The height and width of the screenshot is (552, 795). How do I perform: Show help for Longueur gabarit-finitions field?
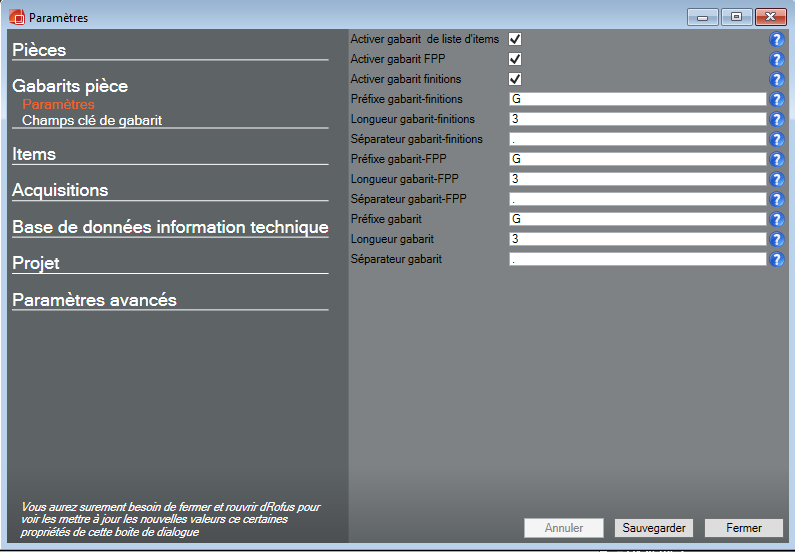tap(776, 119)
